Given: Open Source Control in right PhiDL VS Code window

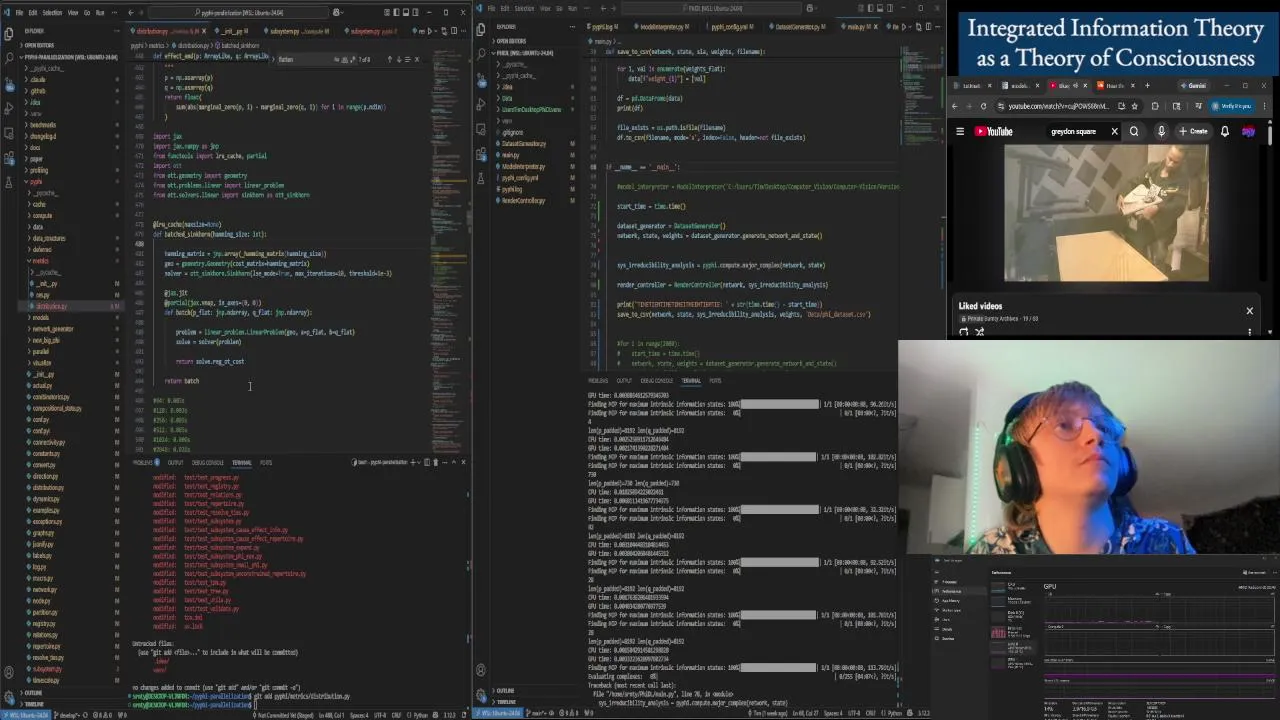Looking at the screenshot, I should click(481, 80).
